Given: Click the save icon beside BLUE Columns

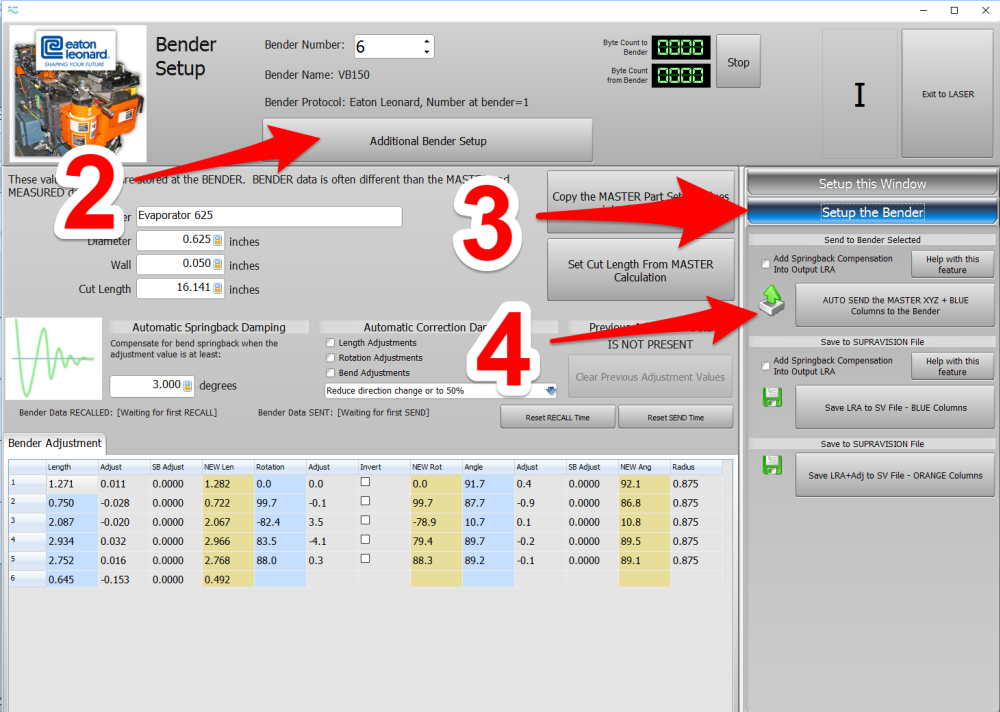Looking at the screenshot, I should coord(771,398).
